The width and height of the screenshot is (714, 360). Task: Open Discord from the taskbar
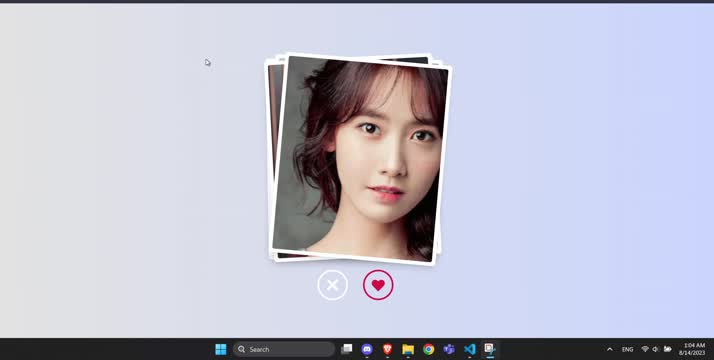point(367,349)
